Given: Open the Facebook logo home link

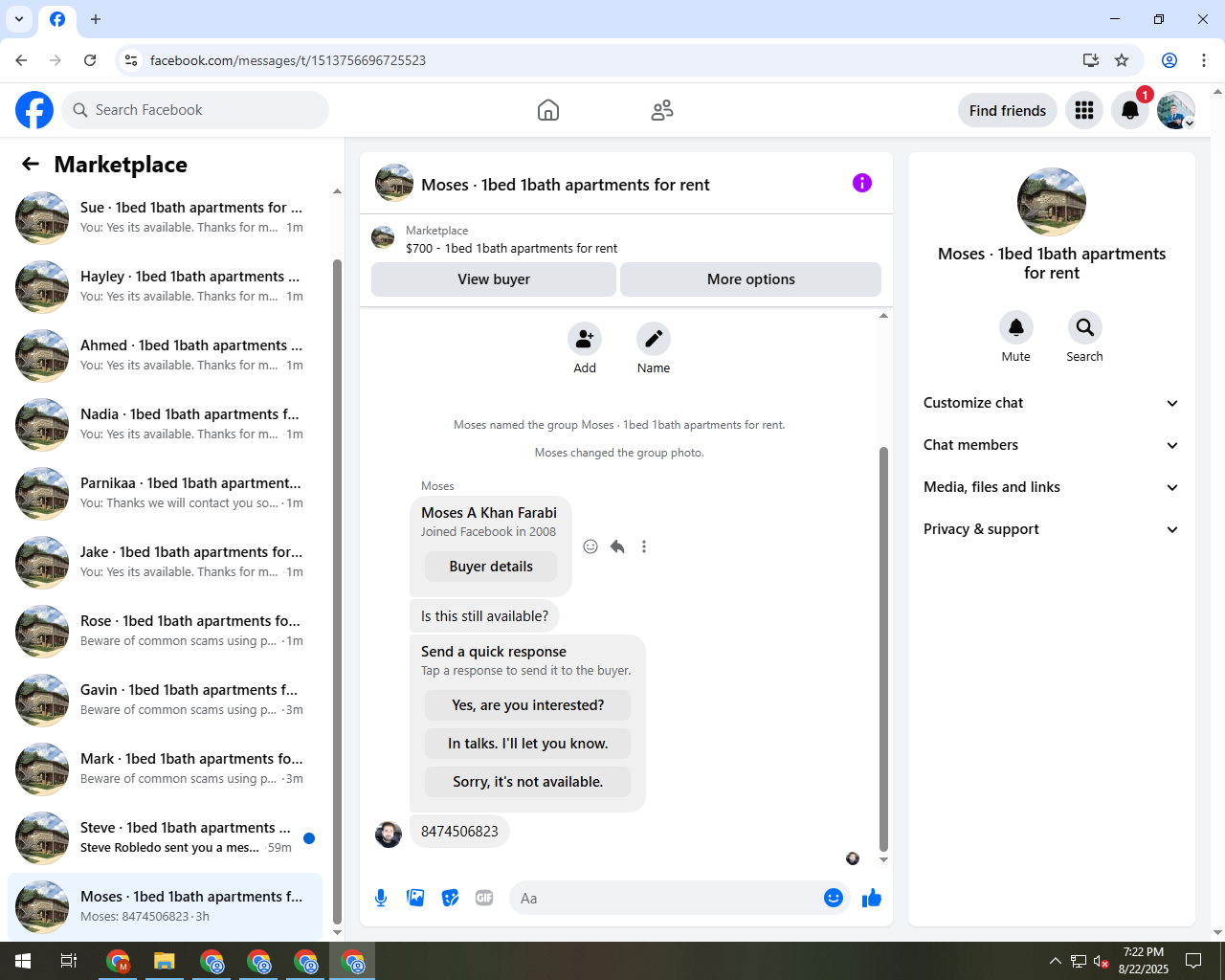Looking at the screenshot, I should (34, 110).
